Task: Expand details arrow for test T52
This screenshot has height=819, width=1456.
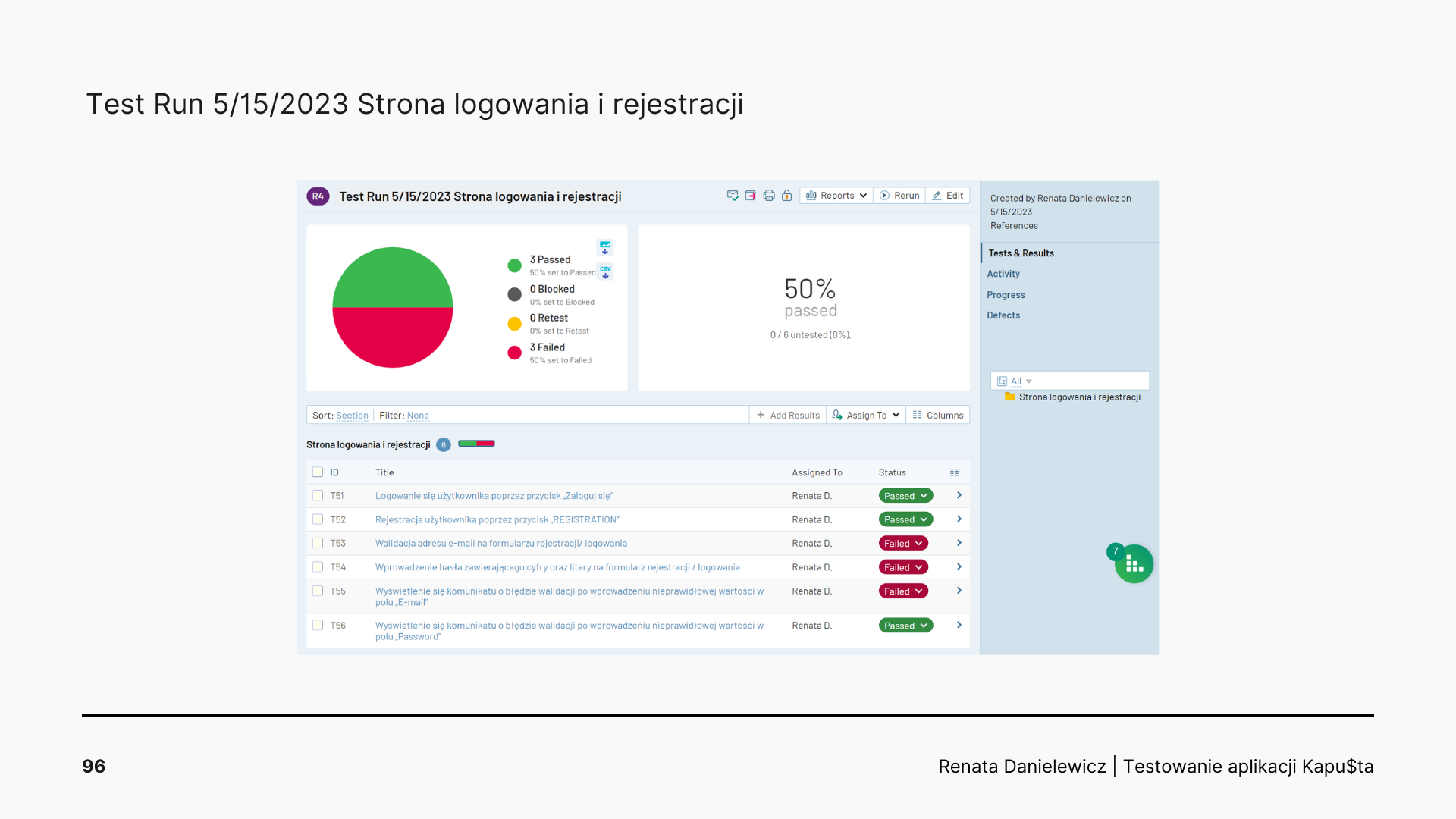Action: coord(959,519)
